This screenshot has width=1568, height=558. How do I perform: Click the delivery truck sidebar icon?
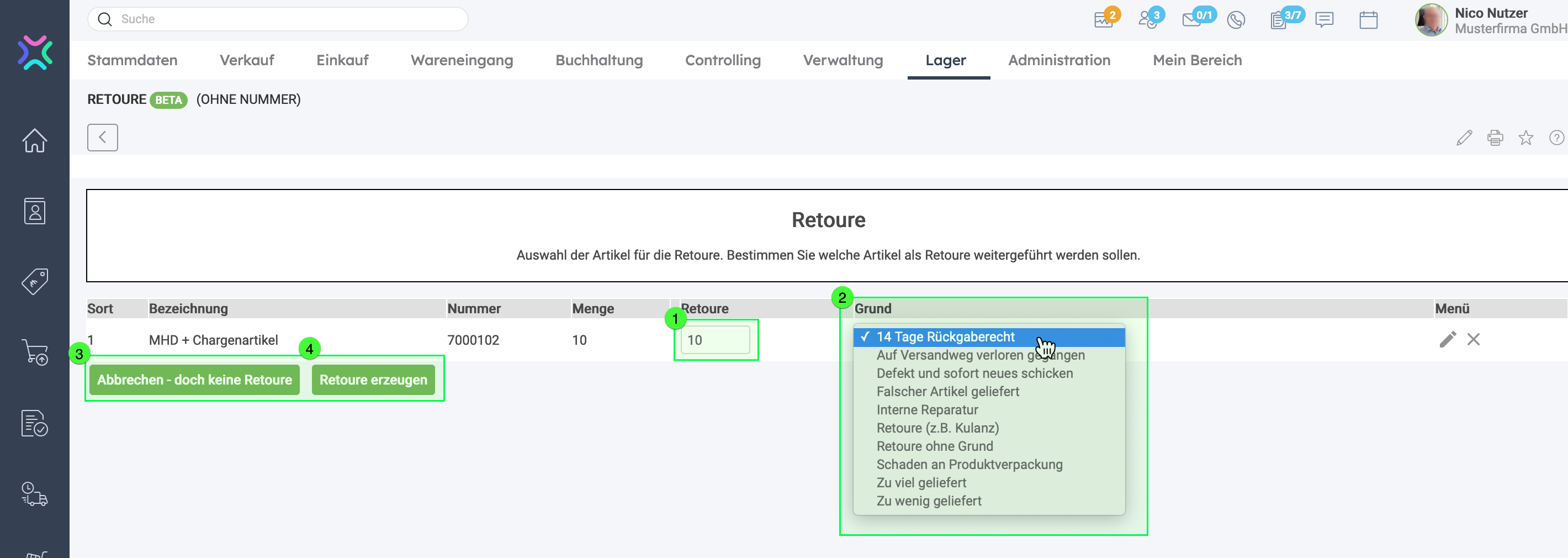35,493
